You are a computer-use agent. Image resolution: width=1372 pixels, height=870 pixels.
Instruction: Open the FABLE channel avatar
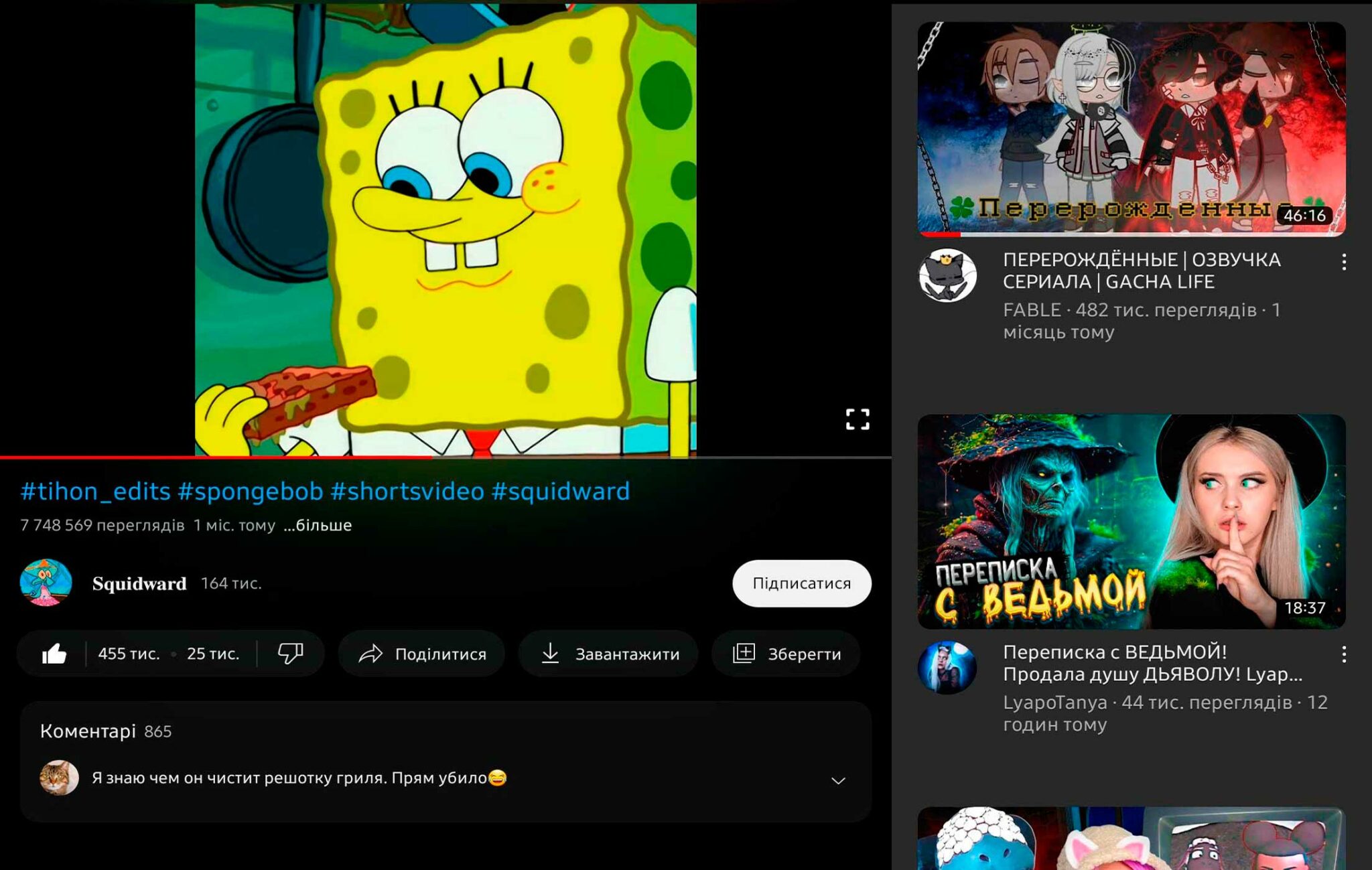click(947, 275)
